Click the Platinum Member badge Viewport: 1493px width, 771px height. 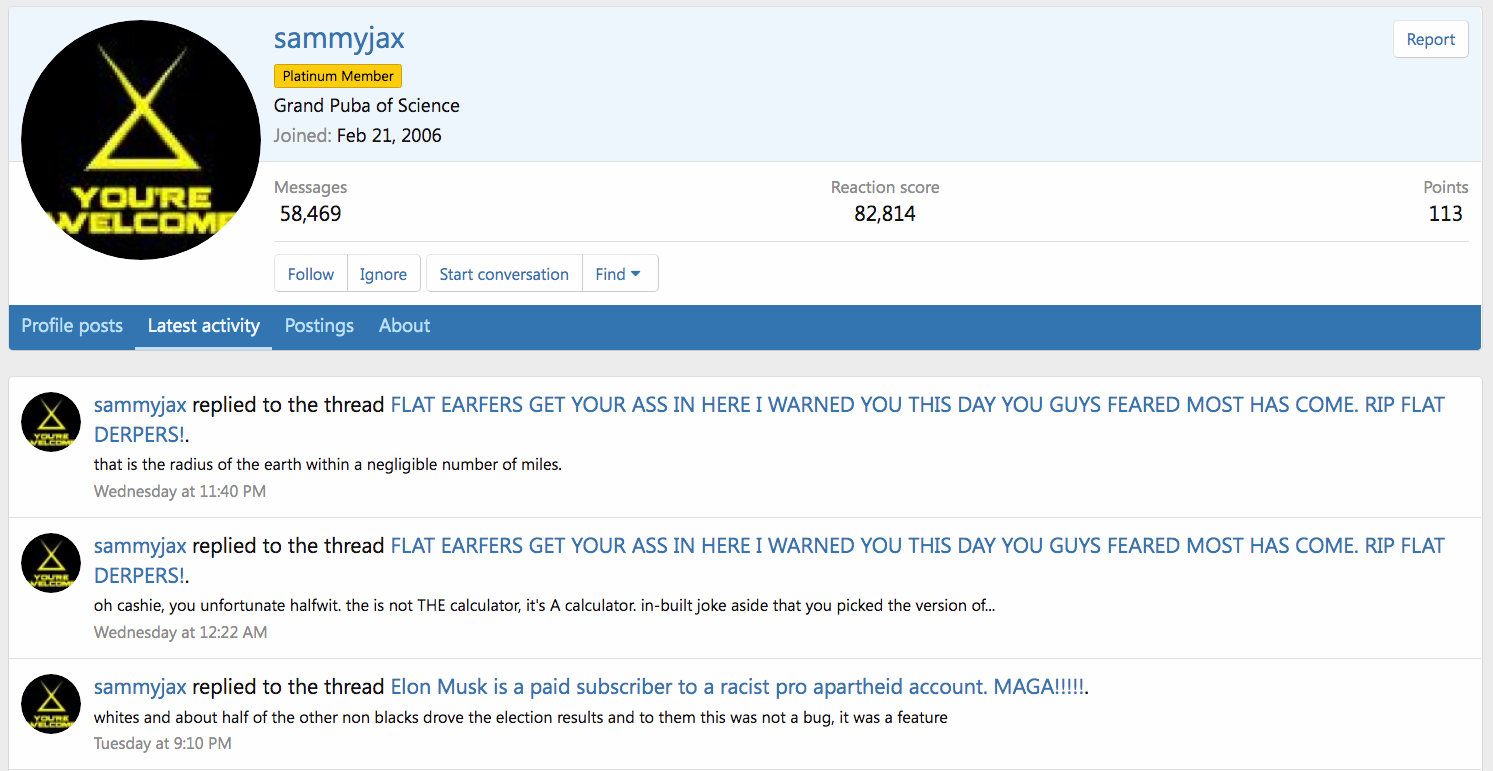click(x=338, y=76)
